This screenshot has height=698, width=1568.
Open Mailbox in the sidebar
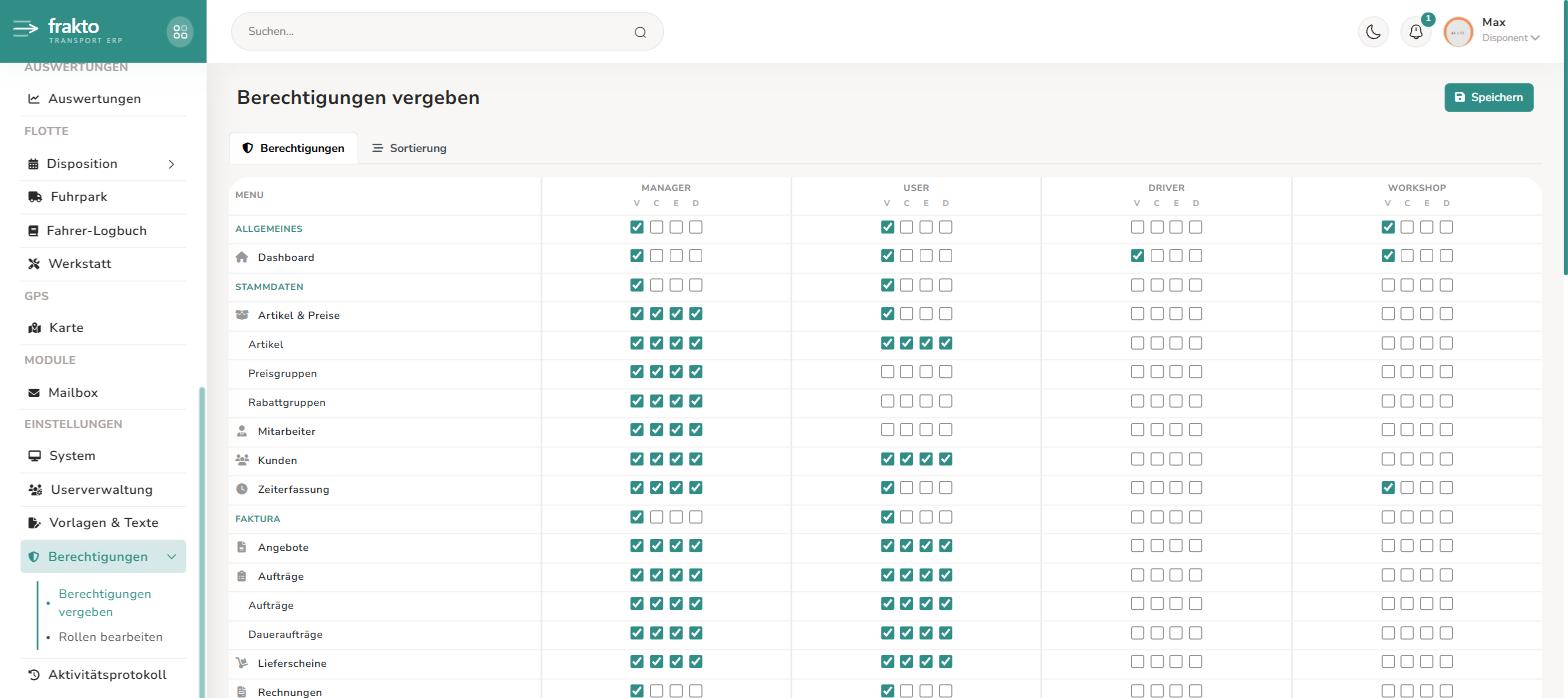[x=103, y=393]
